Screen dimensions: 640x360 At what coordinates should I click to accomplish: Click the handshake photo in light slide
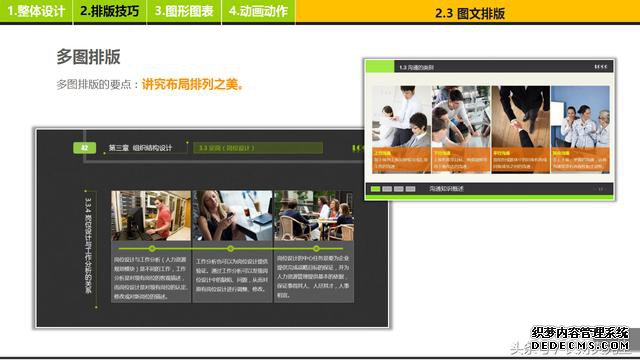click(x=520, y=117)
